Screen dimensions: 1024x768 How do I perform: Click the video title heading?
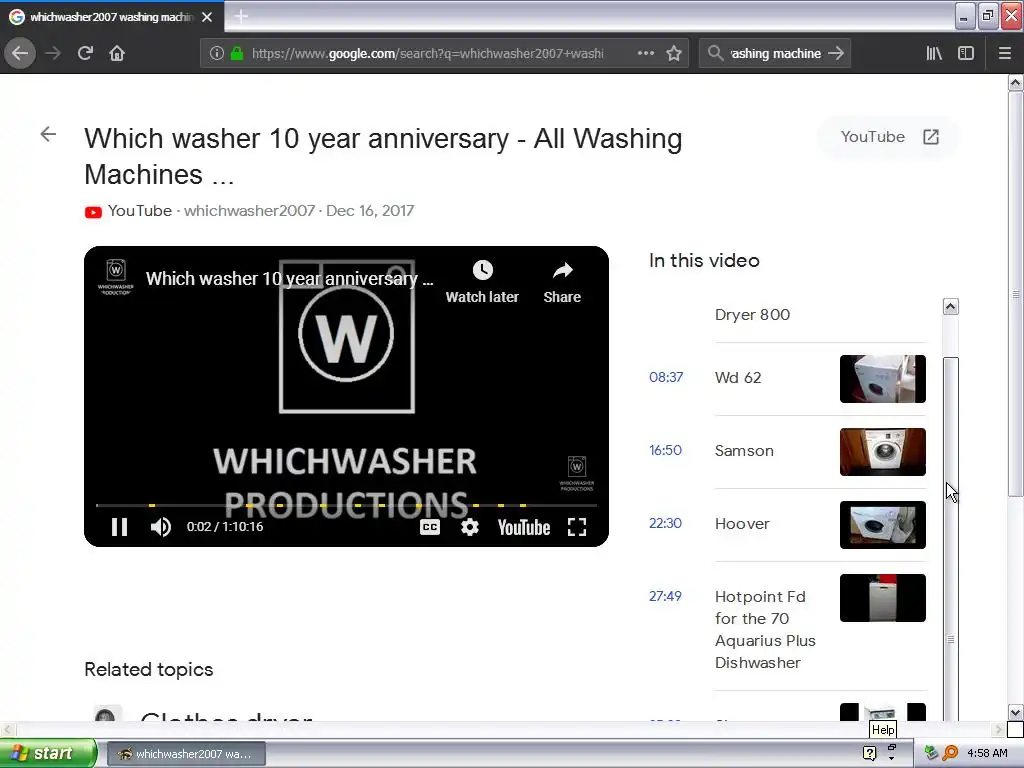click(x=383, y=157)
